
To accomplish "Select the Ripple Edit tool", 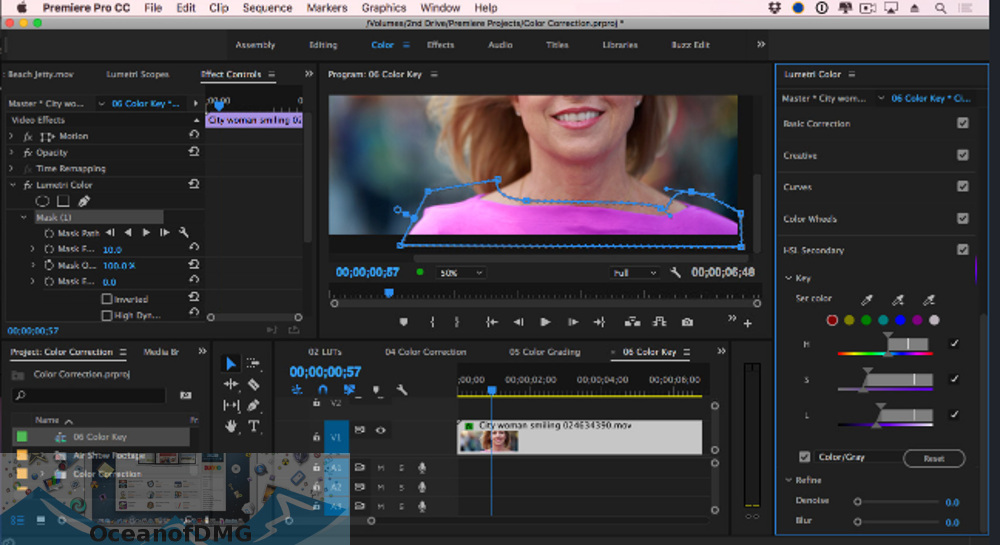I will [230, 384].
